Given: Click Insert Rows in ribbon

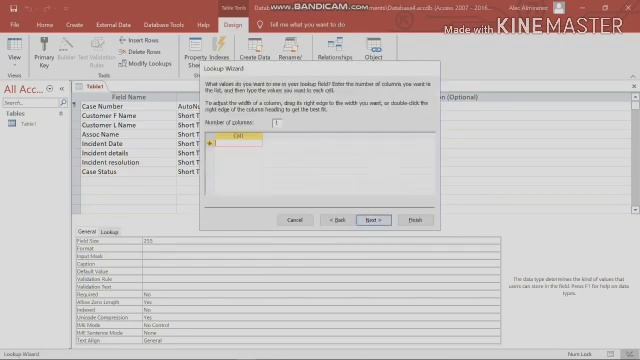Looking at the screenshot, I should (139, 40).
